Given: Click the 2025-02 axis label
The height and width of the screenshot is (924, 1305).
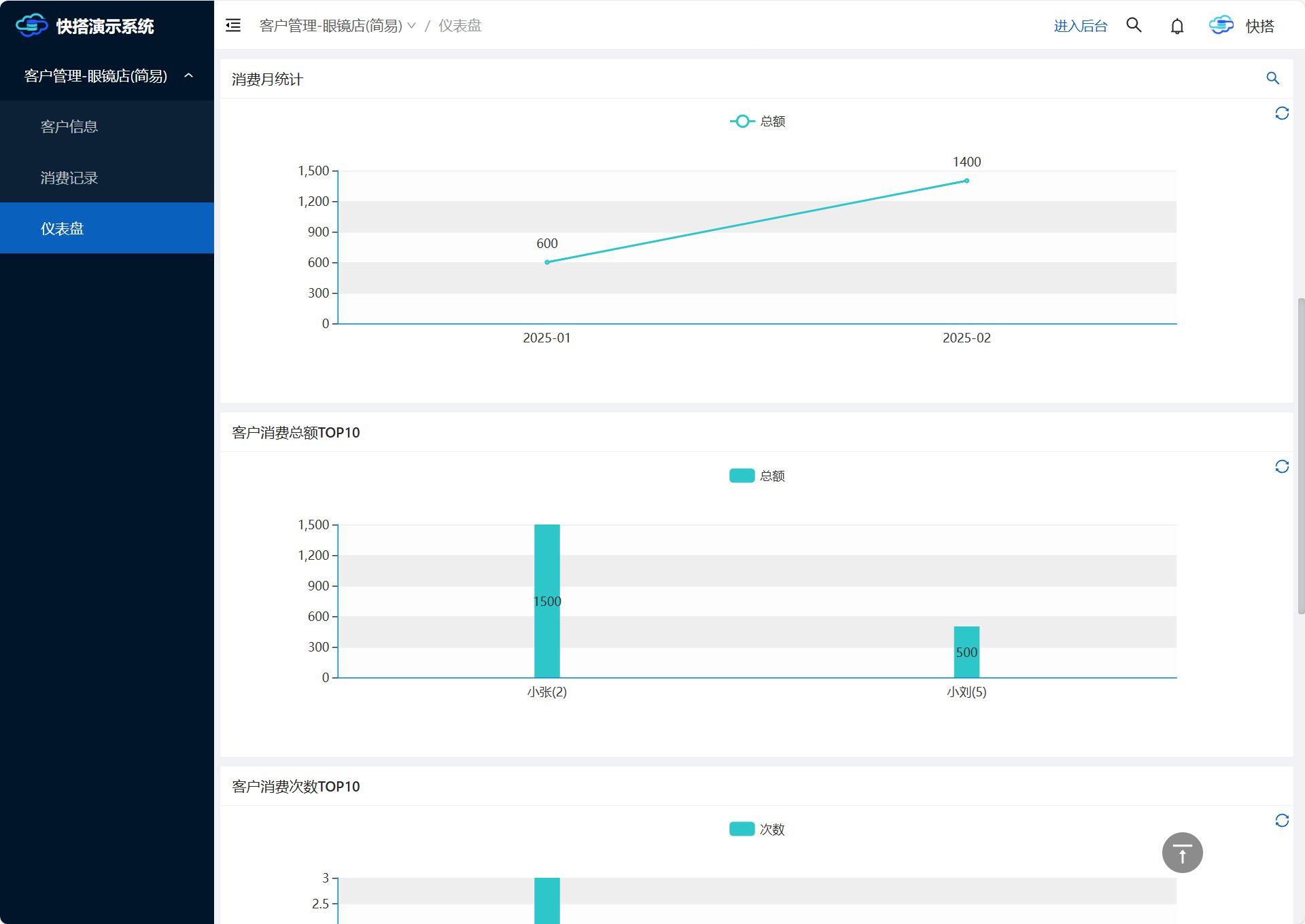Looking at the screenshot, I should [967, 338].
